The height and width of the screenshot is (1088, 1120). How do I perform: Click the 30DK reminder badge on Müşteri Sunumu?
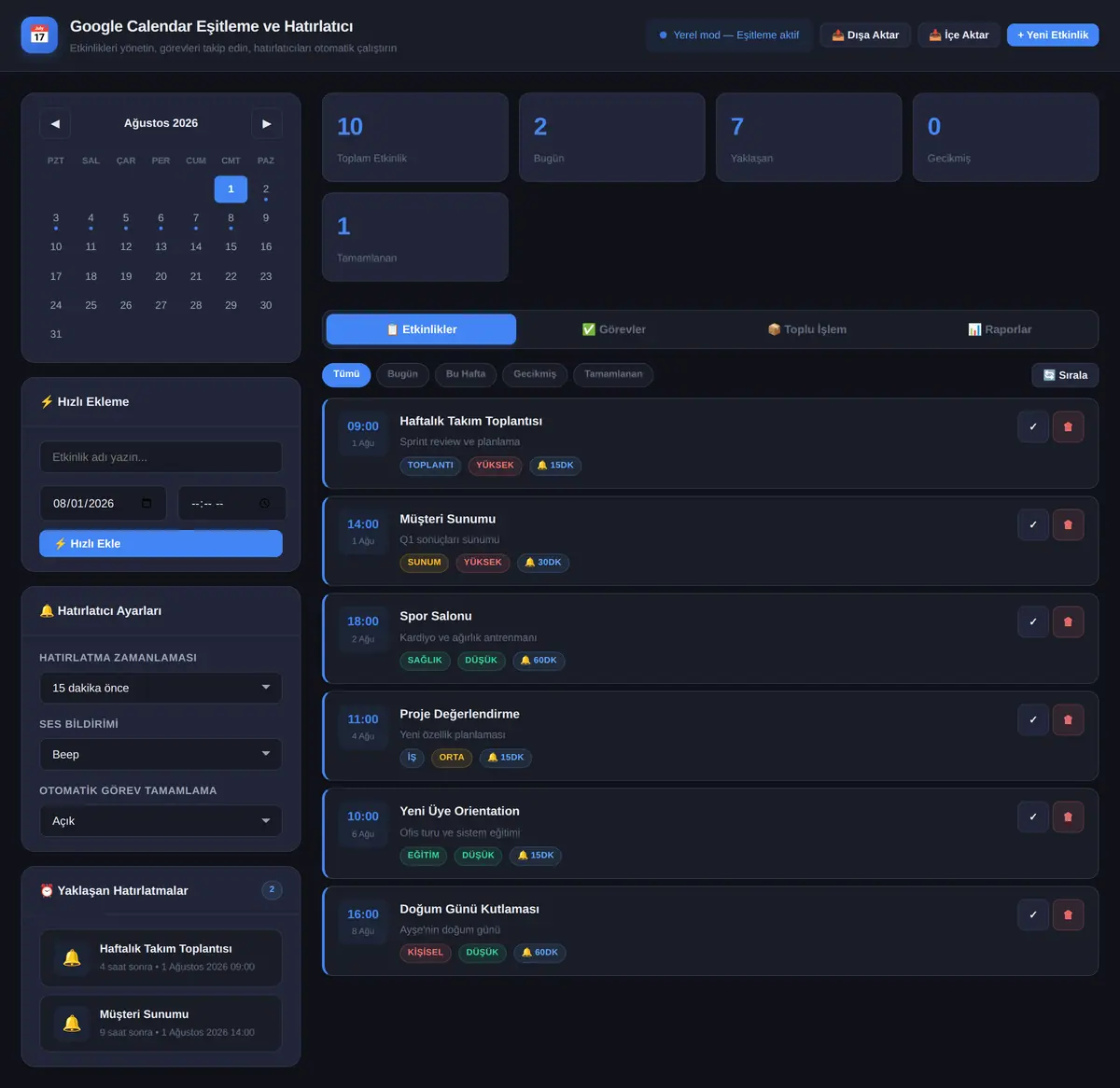[543, 563]
